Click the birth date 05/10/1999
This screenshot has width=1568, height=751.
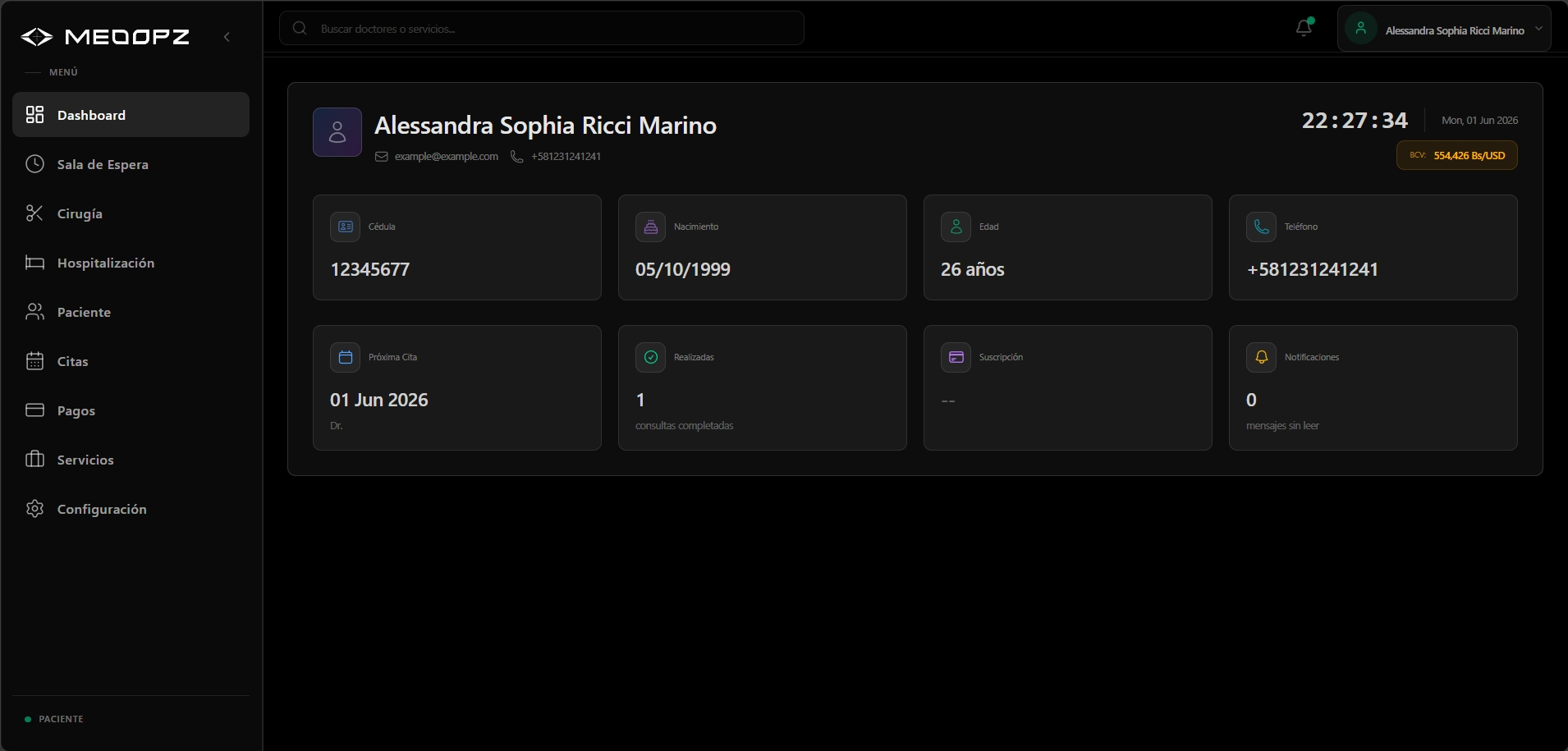click(683, 269)
